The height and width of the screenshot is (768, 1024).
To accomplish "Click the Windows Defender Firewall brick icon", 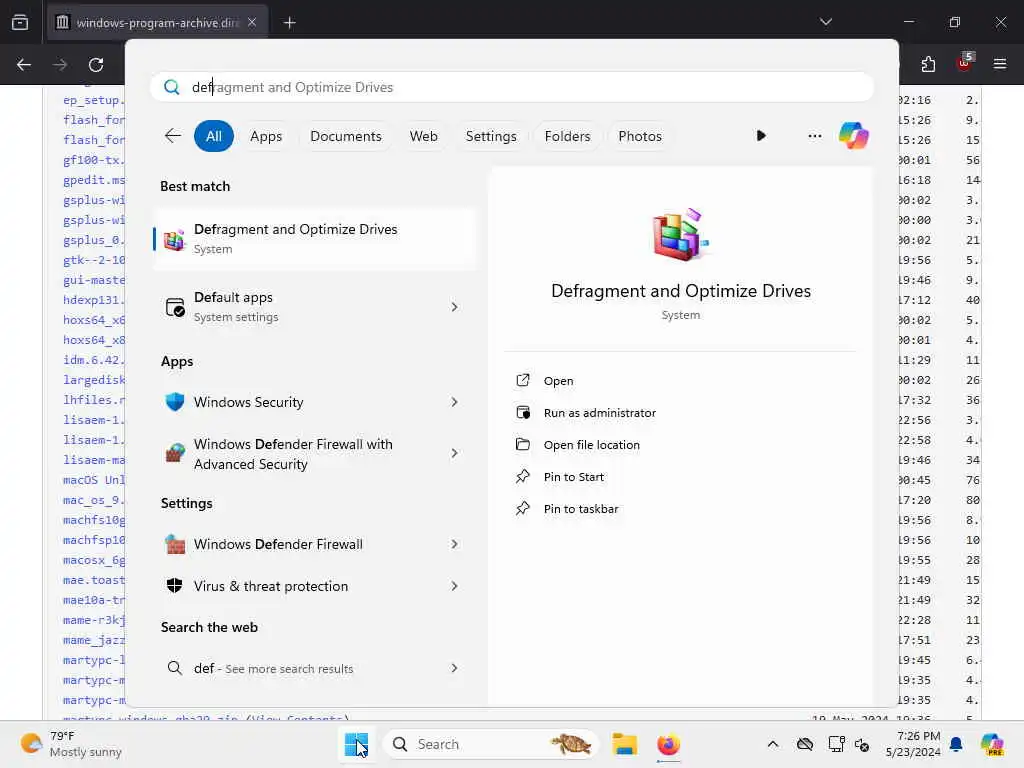I will 174,544.
